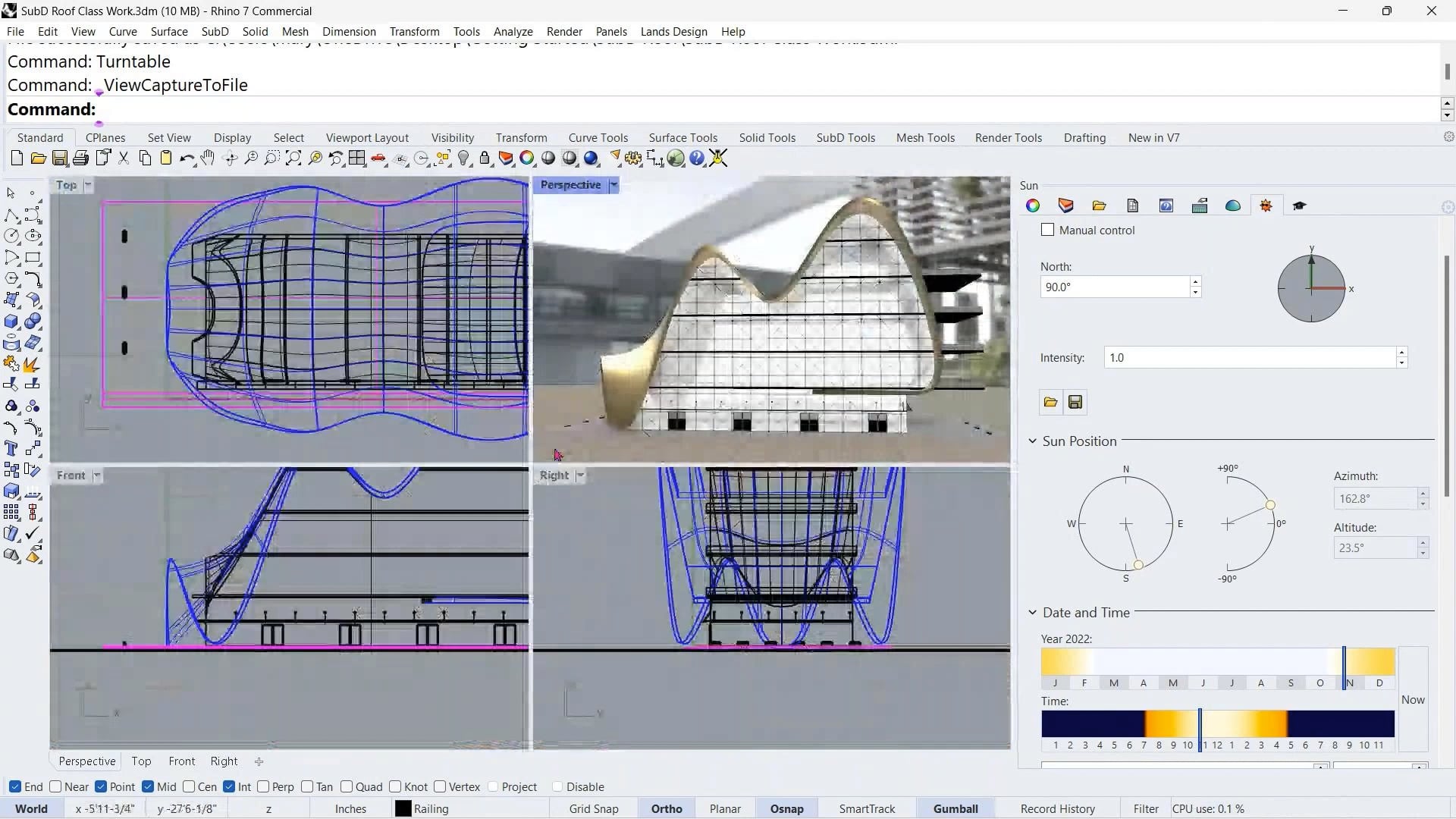
Task: Click the New file icon
Action: [x=17, y=158]
